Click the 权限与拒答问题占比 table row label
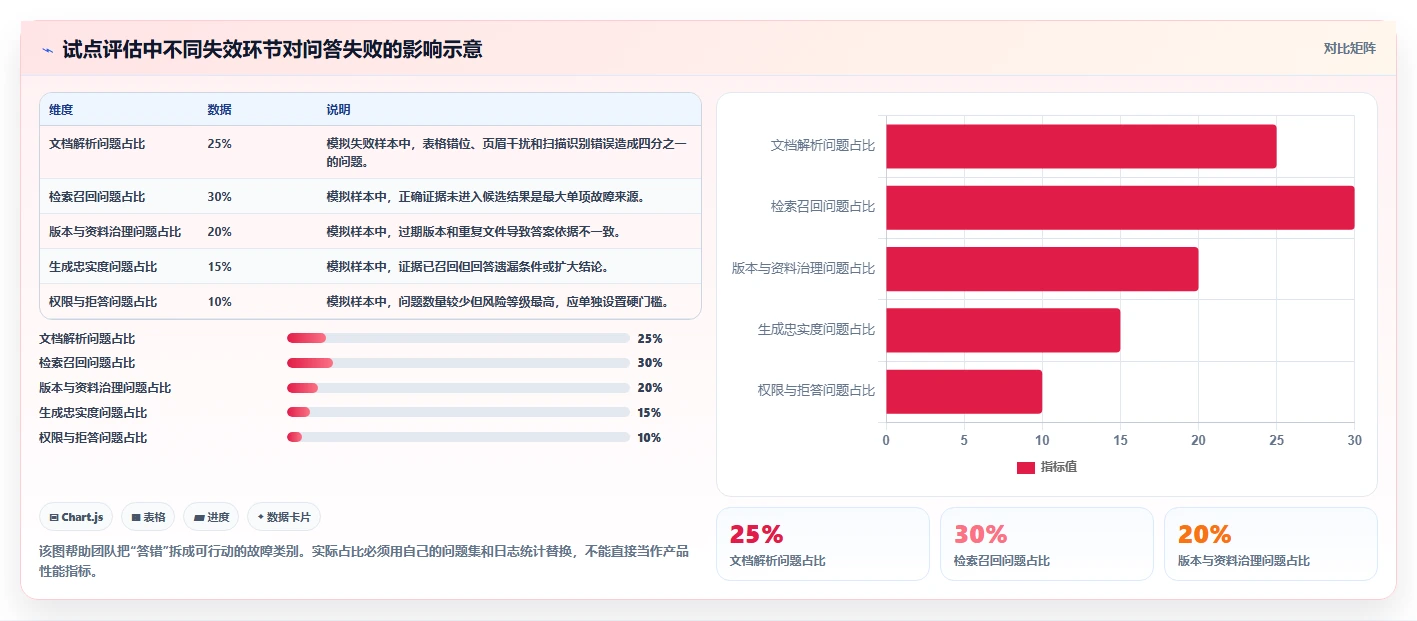1417x621 pixels. (103, 302)
